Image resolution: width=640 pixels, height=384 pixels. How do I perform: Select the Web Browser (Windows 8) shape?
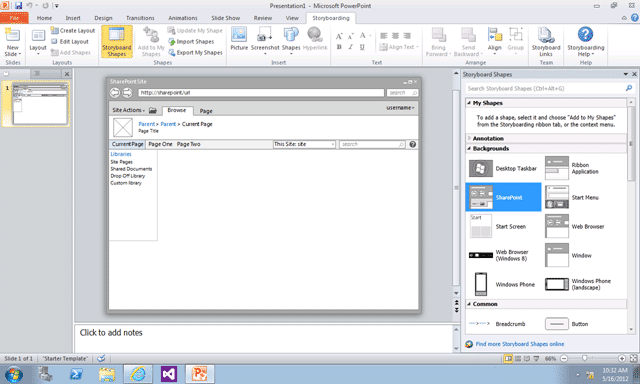pos(503,255)
